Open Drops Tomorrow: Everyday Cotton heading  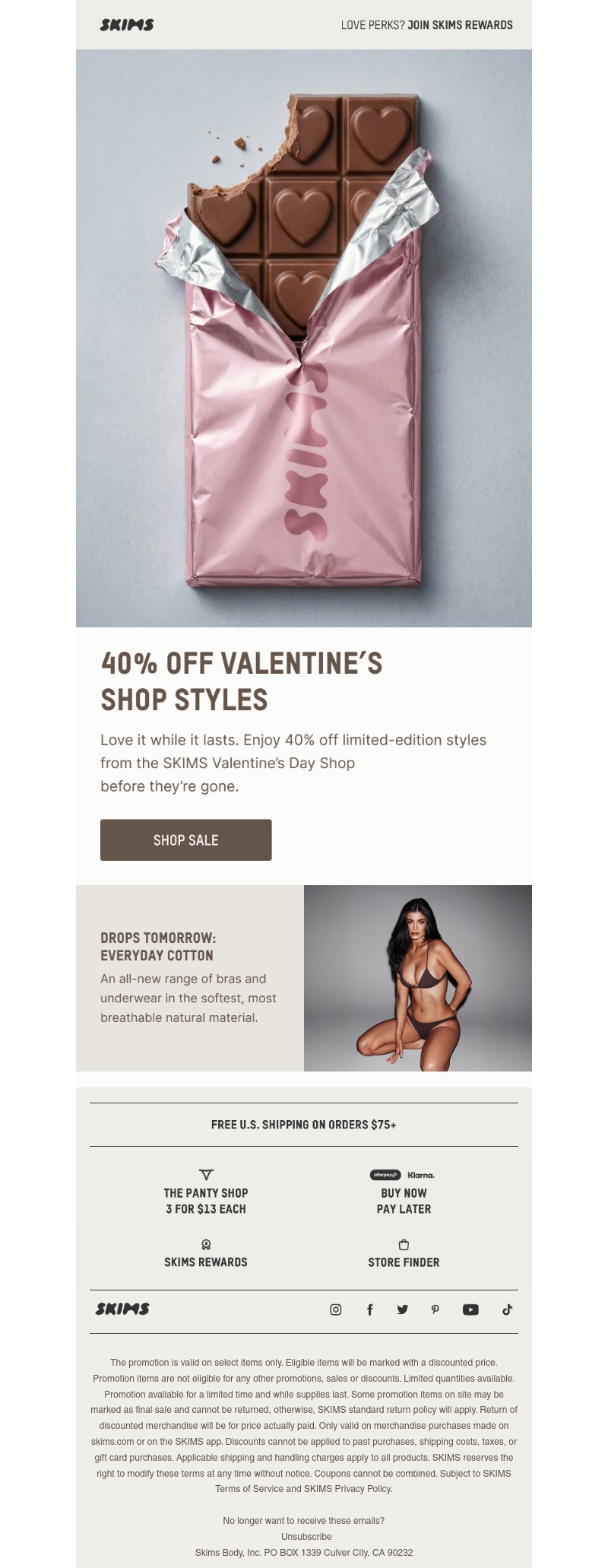[x=158, y=947]
